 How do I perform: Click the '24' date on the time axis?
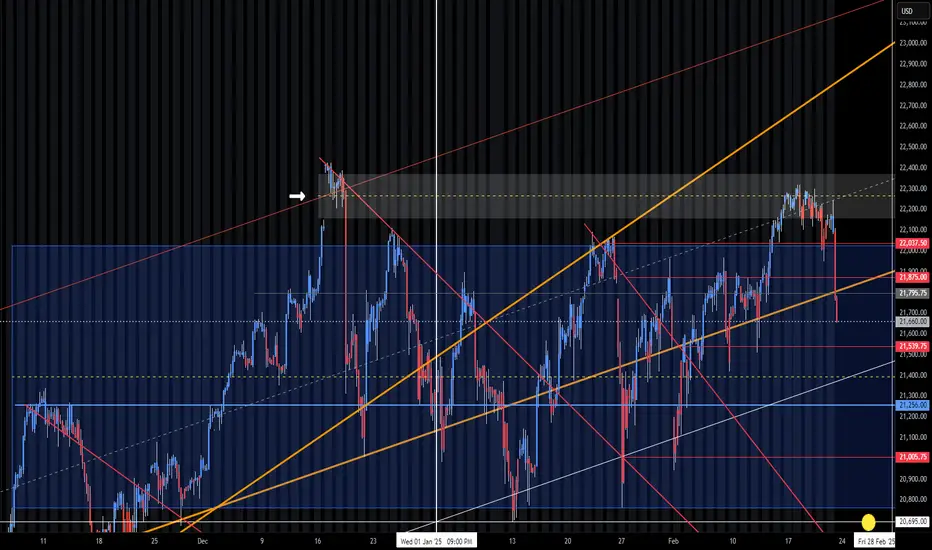click(842, 541)
